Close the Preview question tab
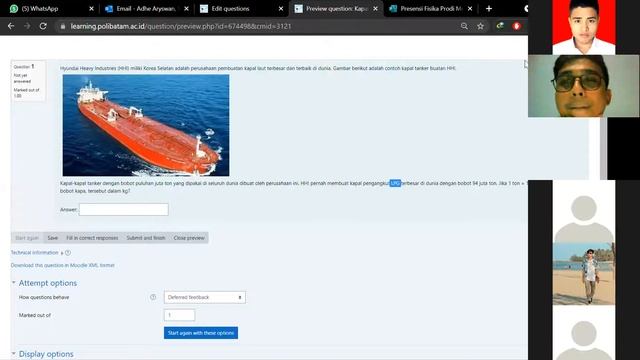The width and height of the screenshot is (640, 360). point(376,9)
